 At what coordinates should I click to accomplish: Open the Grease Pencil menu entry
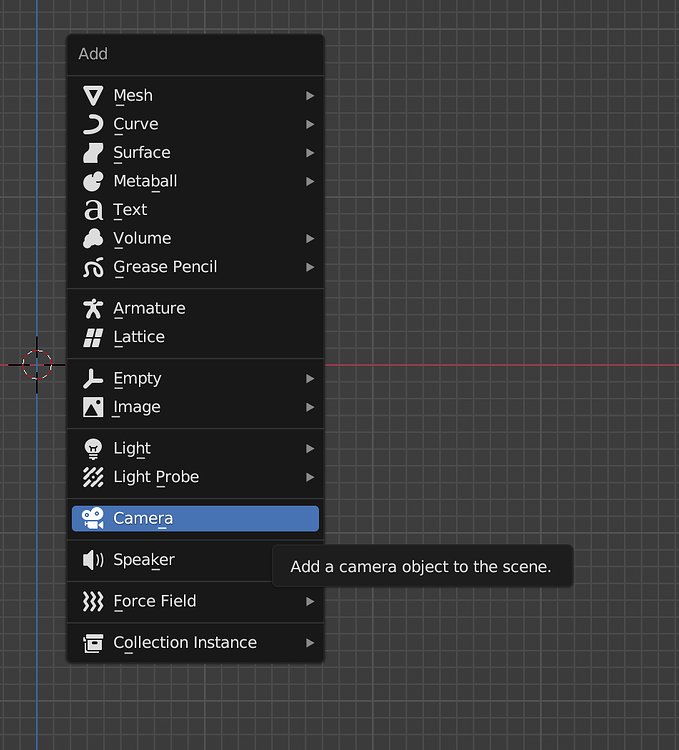point(195,267)
